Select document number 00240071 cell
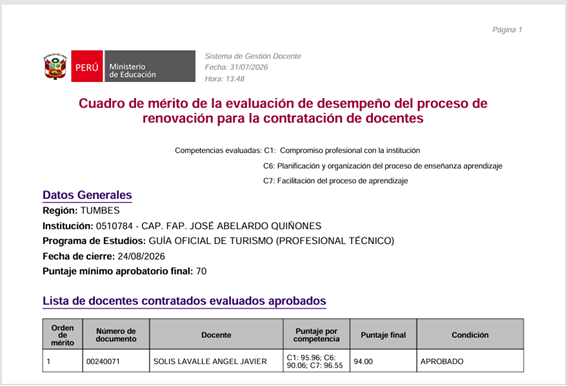 [116, 361]
